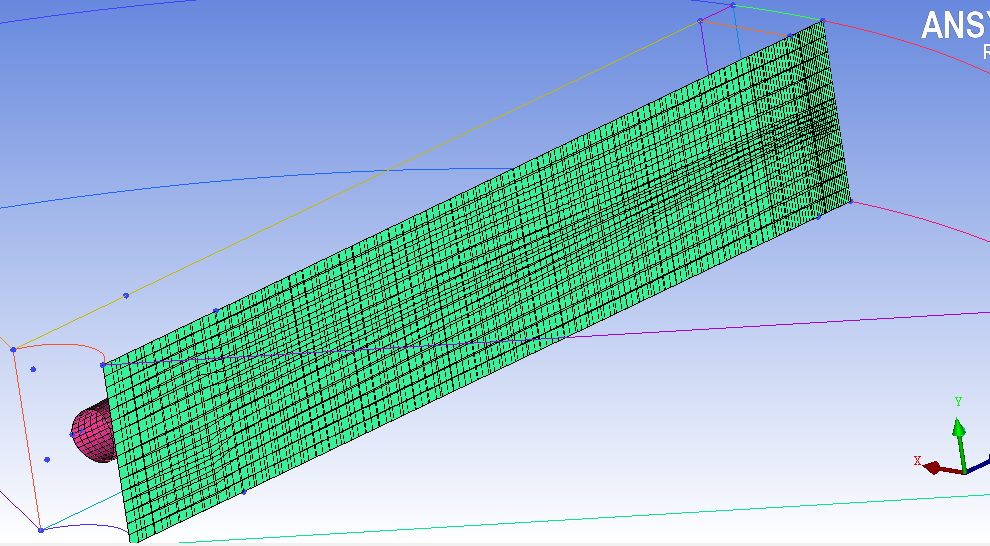Pick the blue point on the cylinder face
Screen dimensions: 990x546
click(72, 434)
